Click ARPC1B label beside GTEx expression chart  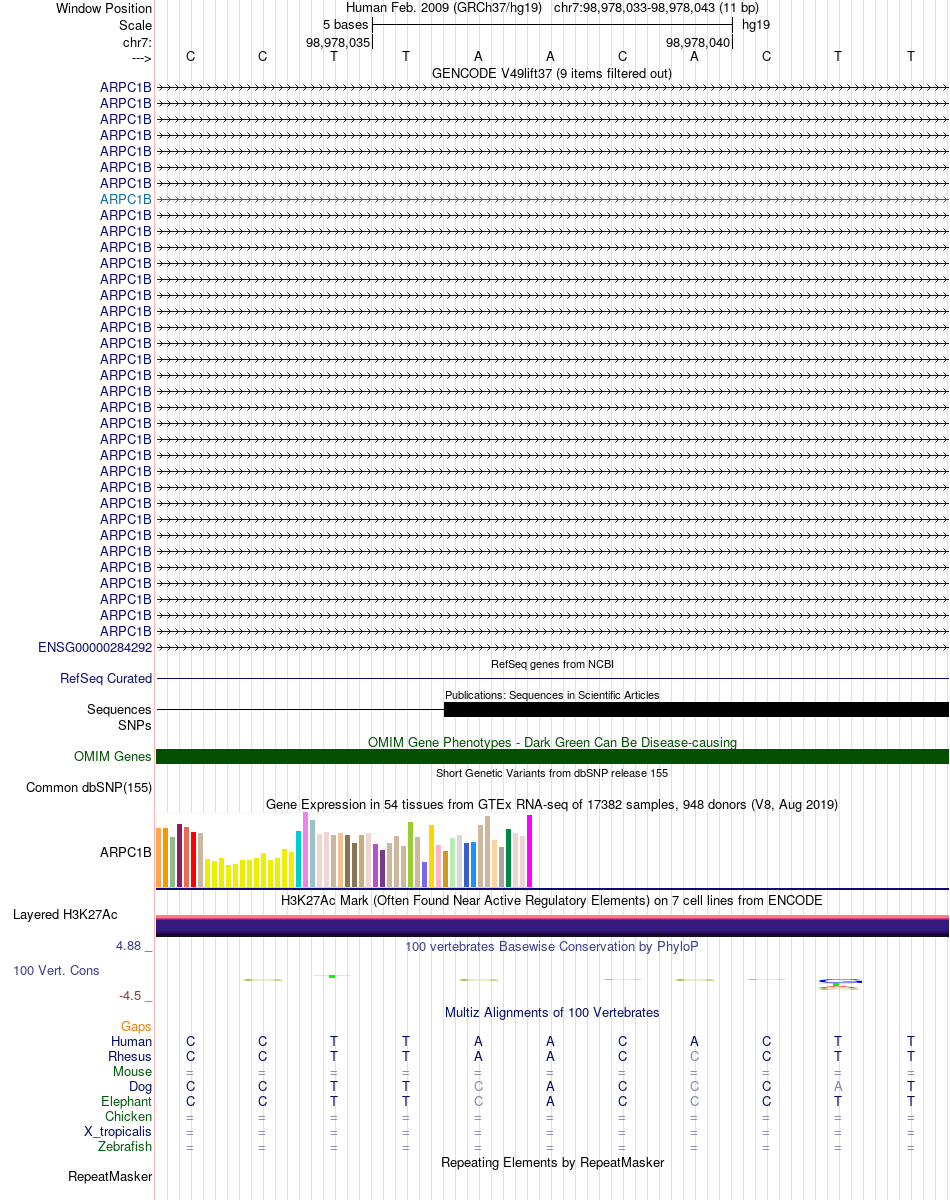click(x=126, y=853)
